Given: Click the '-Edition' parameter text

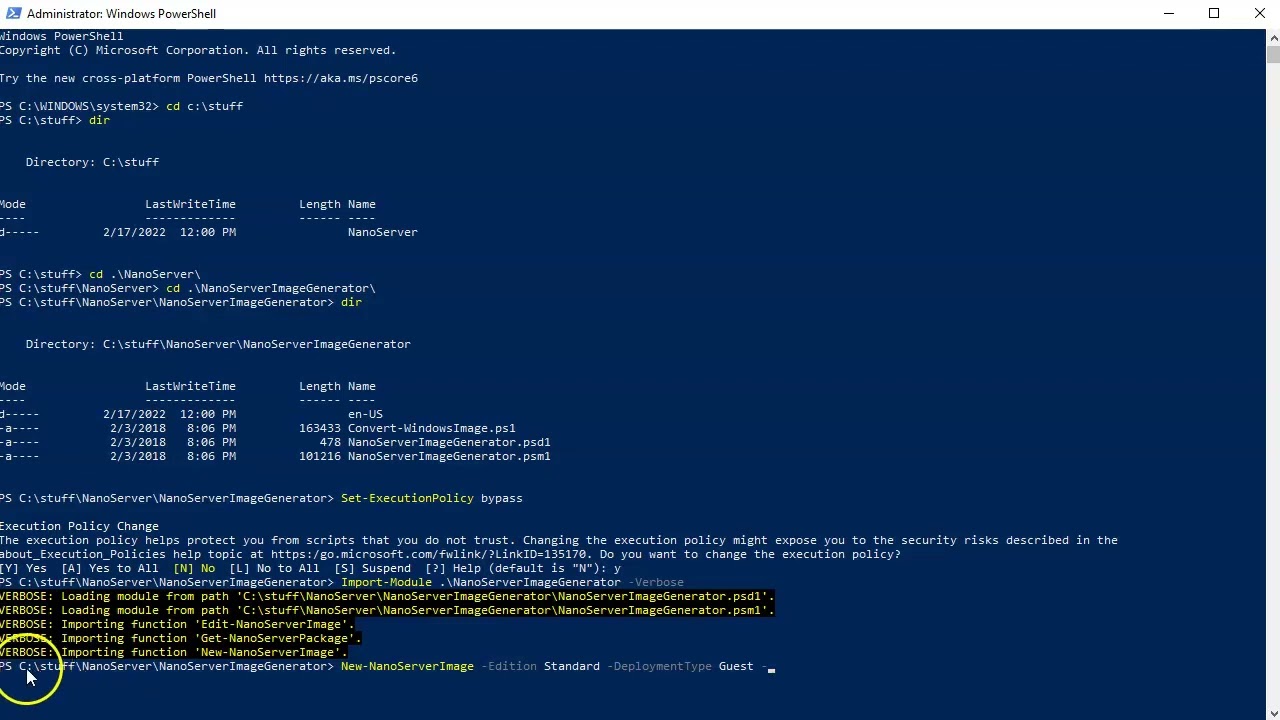Looking at the screenshot, I should pyautogui.click(x=509, y=666).
